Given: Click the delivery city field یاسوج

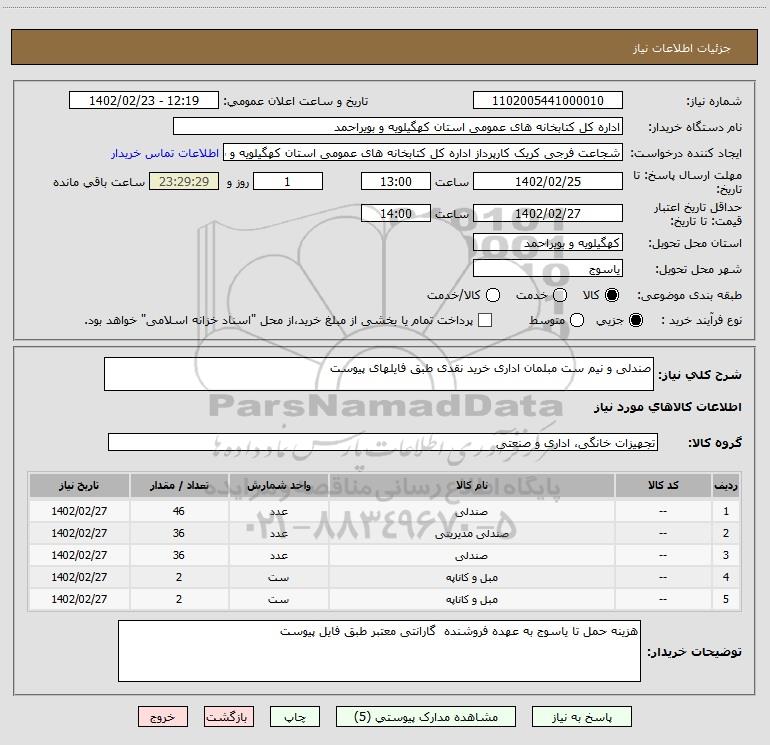Looking at the screenshot, I should click(x=548, y=269).
